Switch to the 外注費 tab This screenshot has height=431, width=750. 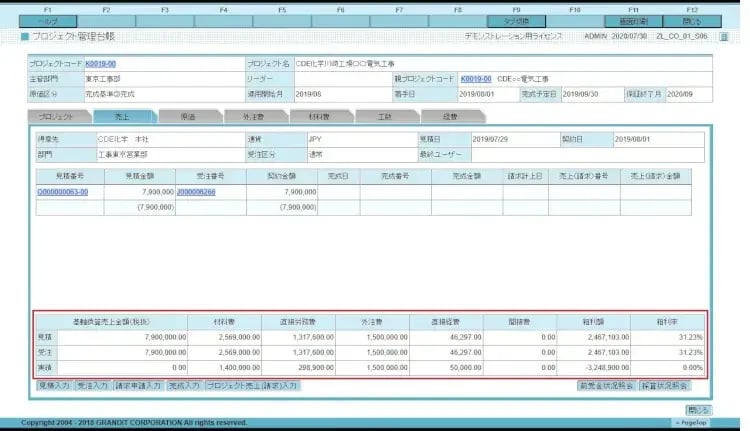(252, 117)
